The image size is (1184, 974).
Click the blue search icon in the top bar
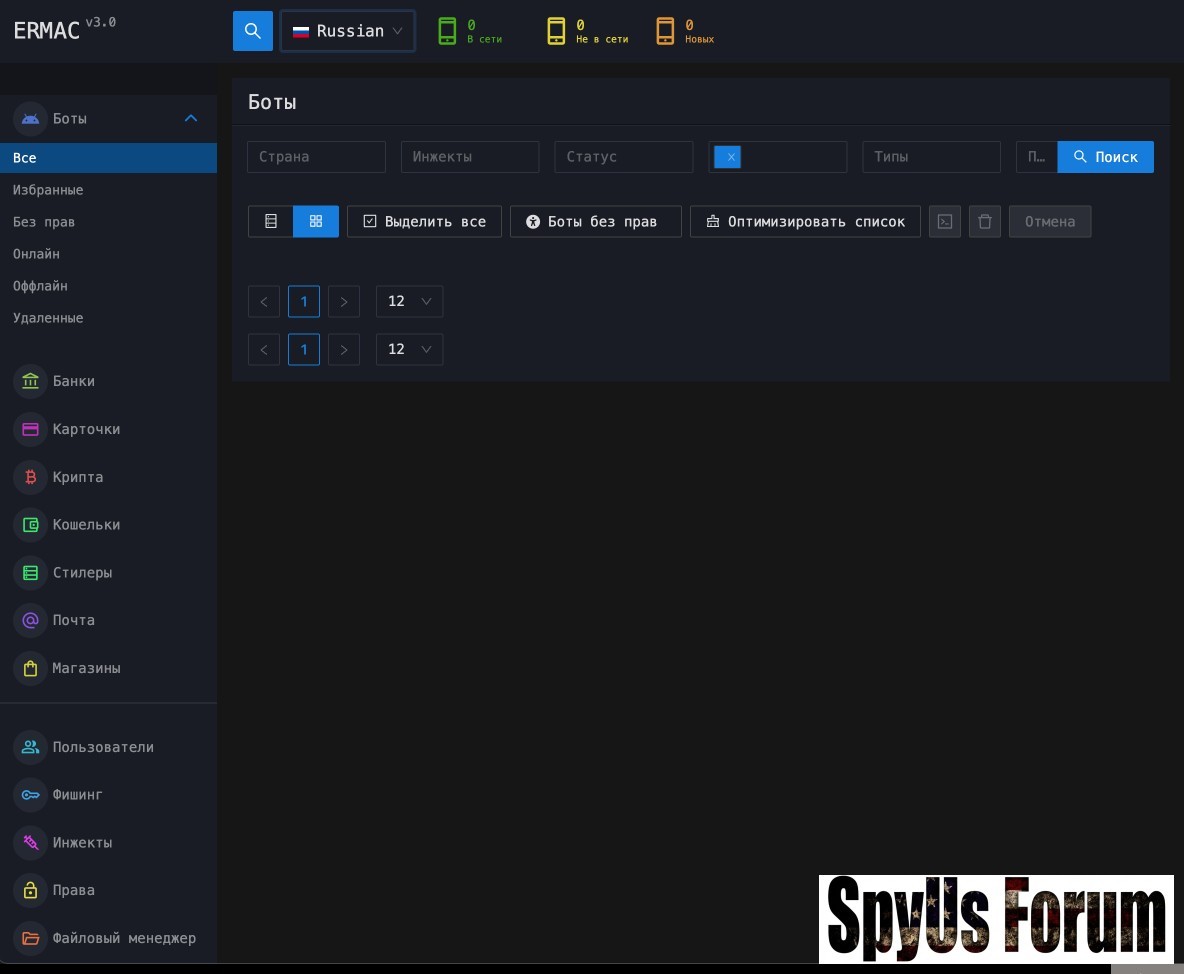point(252,31)
